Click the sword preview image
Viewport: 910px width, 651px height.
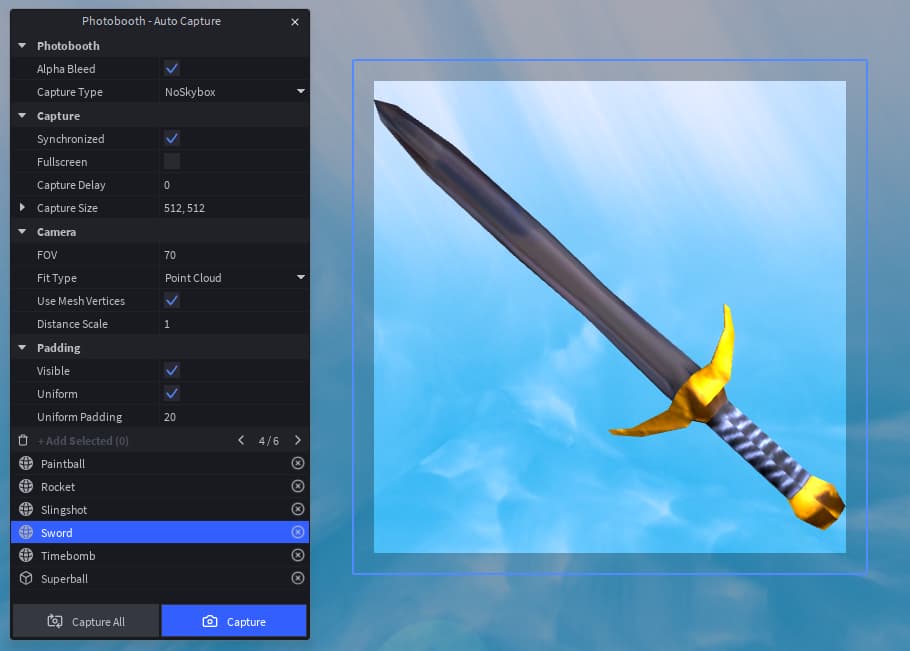point(609,317)
